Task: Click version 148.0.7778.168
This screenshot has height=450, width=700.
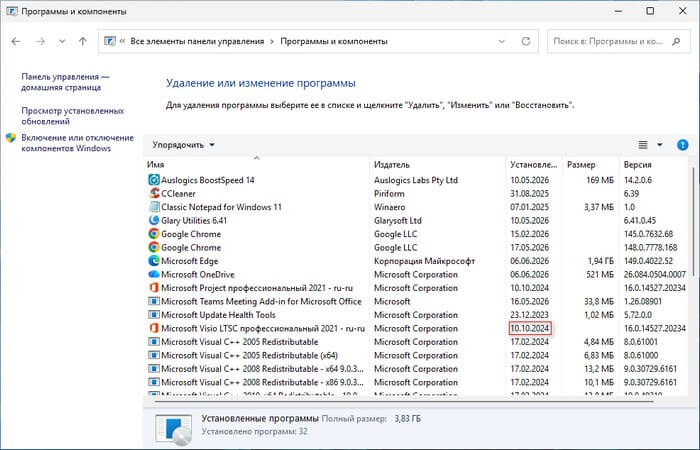Action: point(650,247)
